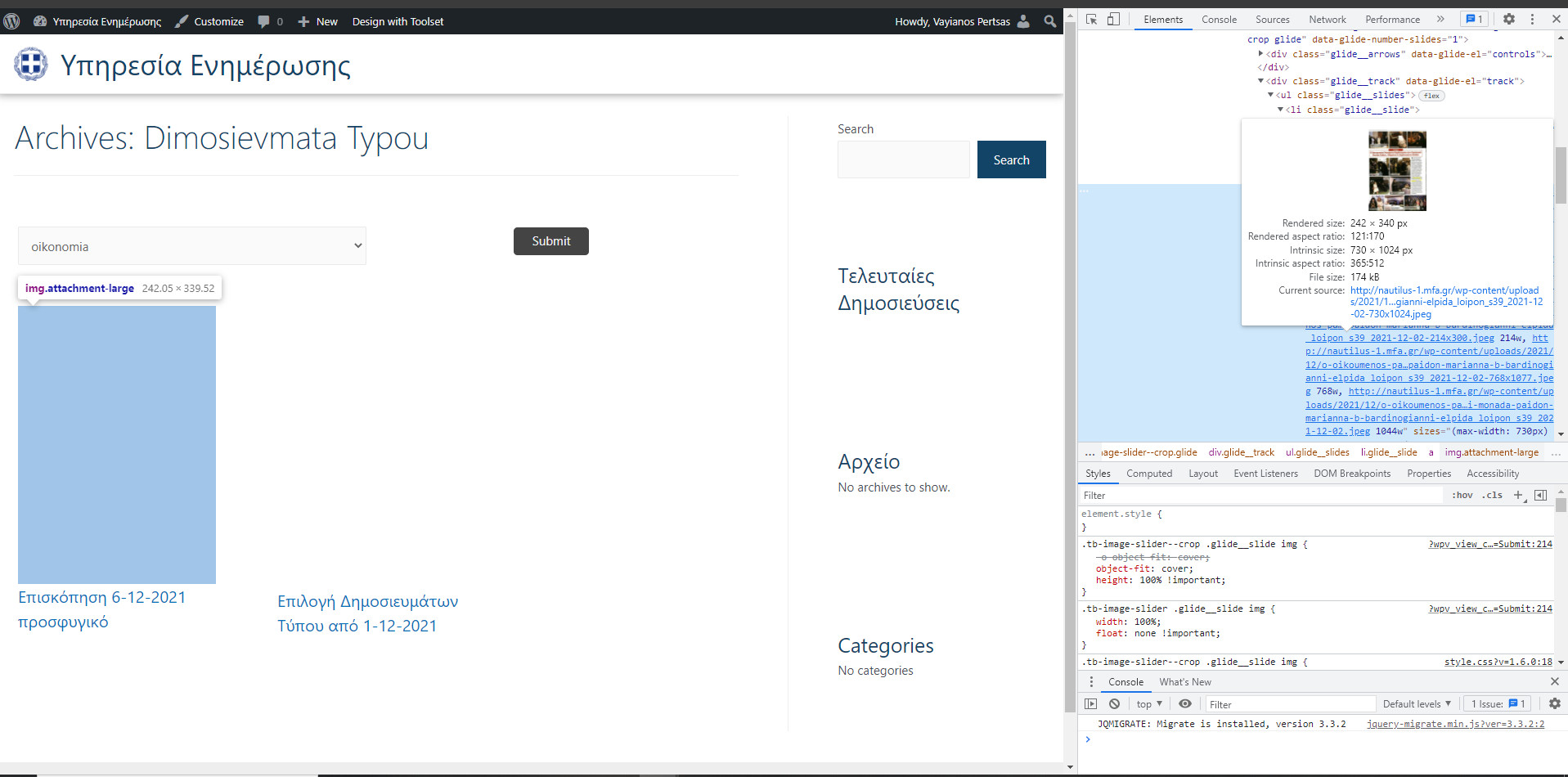Open the oikonomia category dropdown
Viewport: 1568px width, 777px height.
191,246
